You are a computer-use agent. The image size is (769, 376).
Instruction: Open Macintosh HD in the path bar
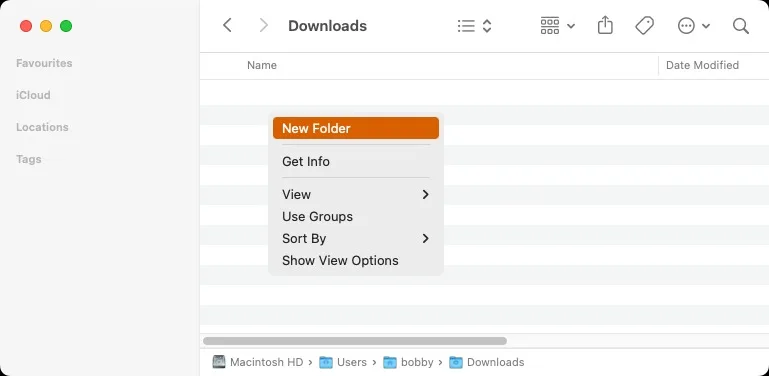258,362
